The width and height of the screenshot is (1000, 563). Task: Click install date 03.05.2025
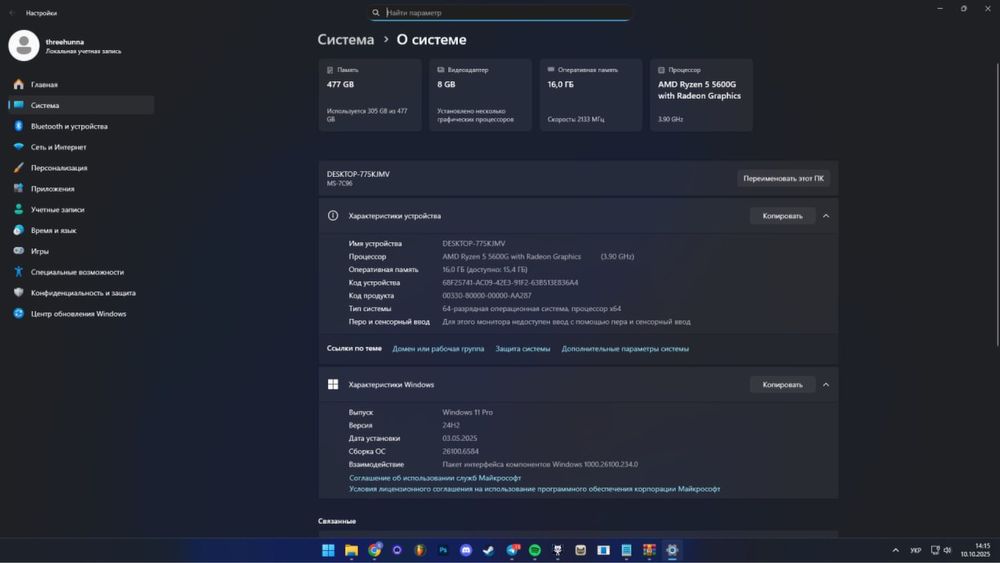point(460,439)
